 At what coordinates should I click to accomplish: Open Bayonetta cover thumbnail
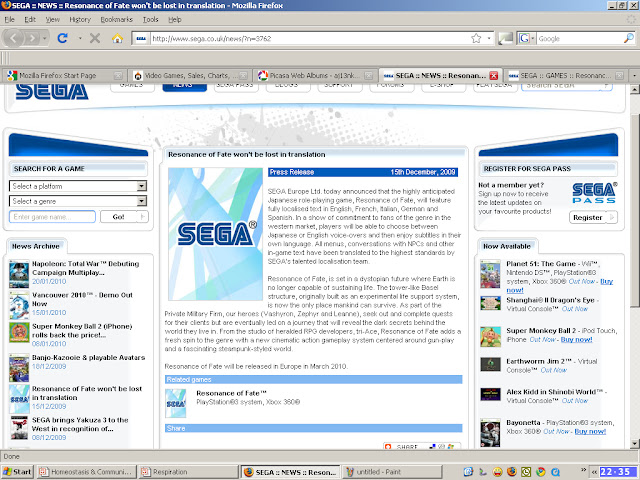(490, 433)
